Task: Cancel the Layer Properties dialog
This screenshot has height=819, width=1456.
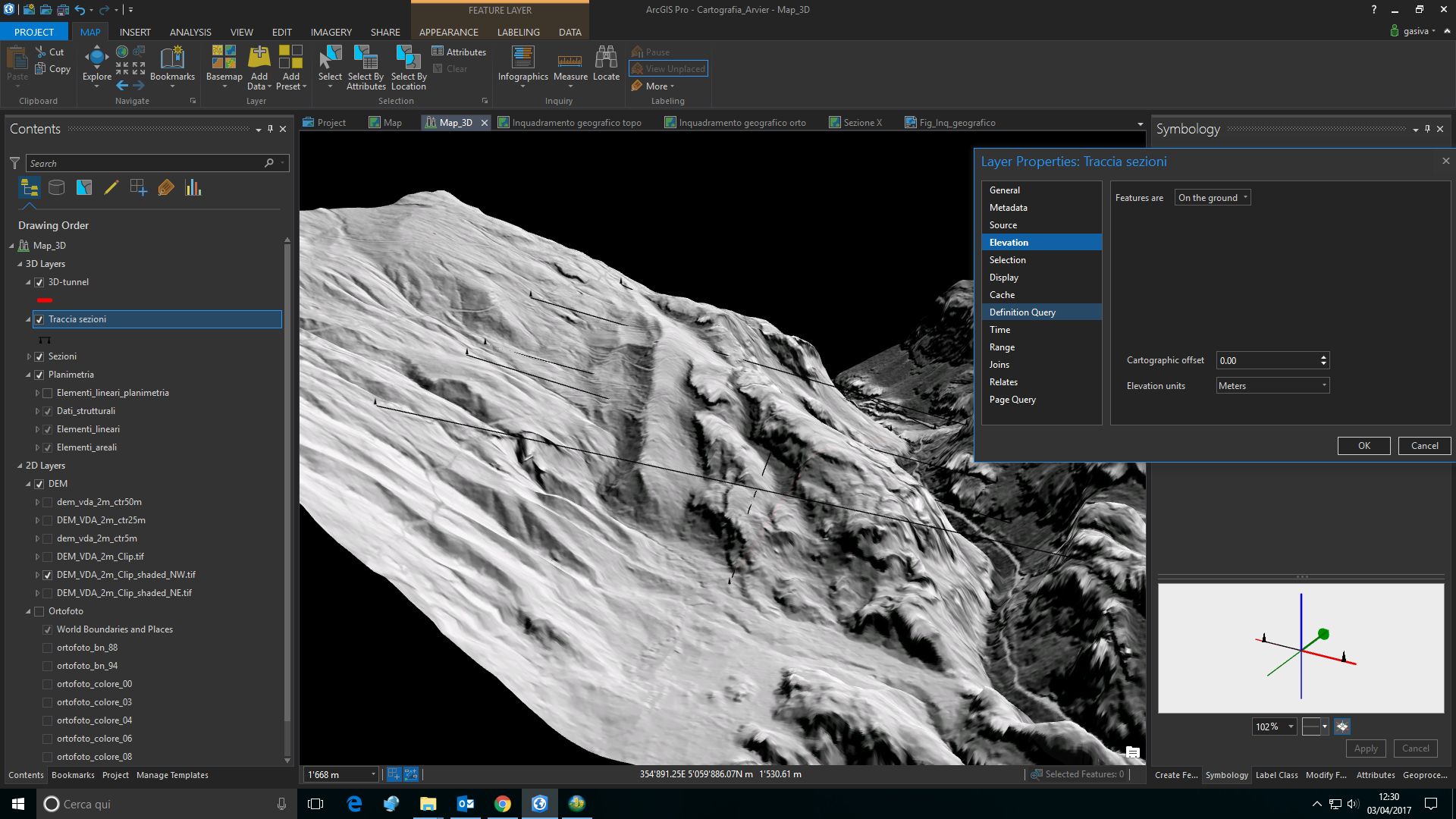Action: (1424, 446)
